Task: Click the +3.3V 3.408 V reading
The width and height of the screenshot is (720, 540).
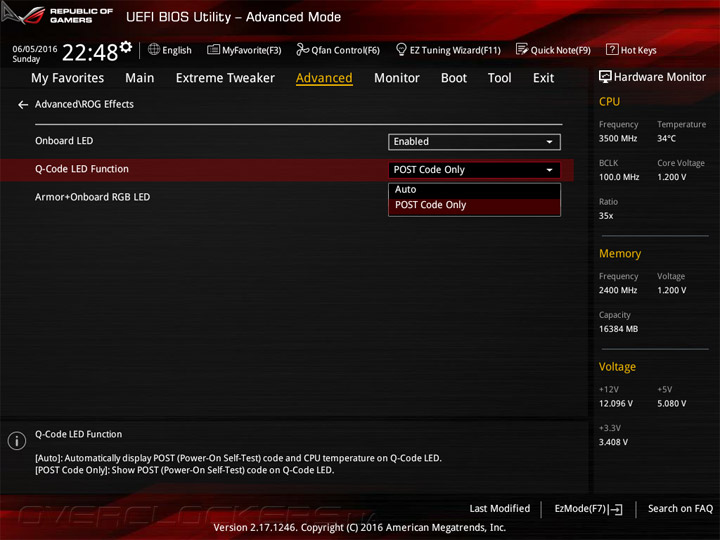Action: click(x=613, y=442)
